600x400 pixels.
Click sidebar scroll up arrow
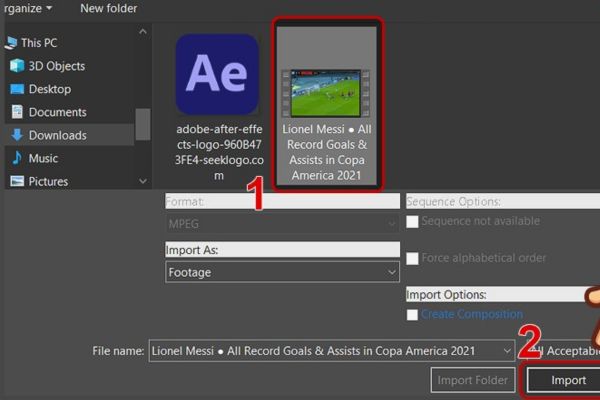click(143, 32)
